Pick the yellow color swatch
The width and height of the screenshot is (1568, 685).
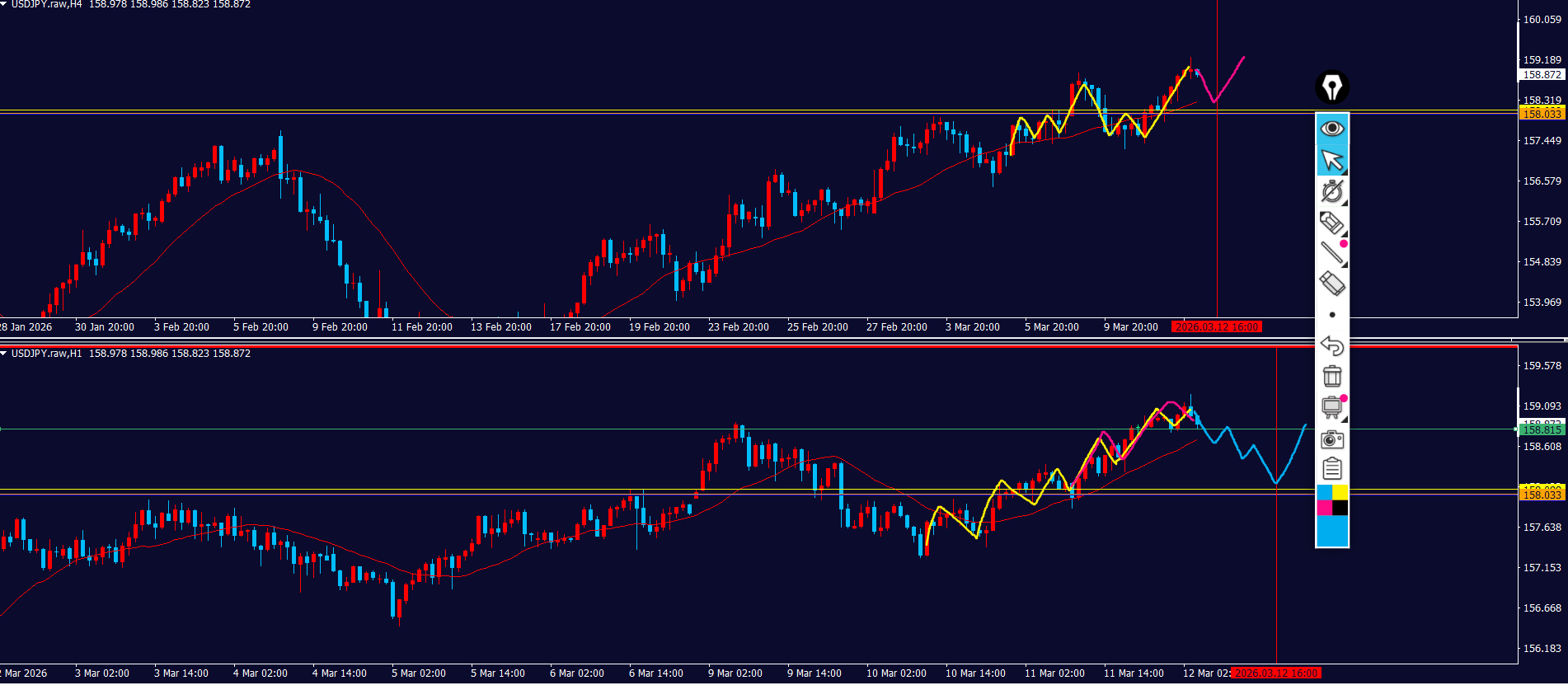click(x=1340, y=492)
